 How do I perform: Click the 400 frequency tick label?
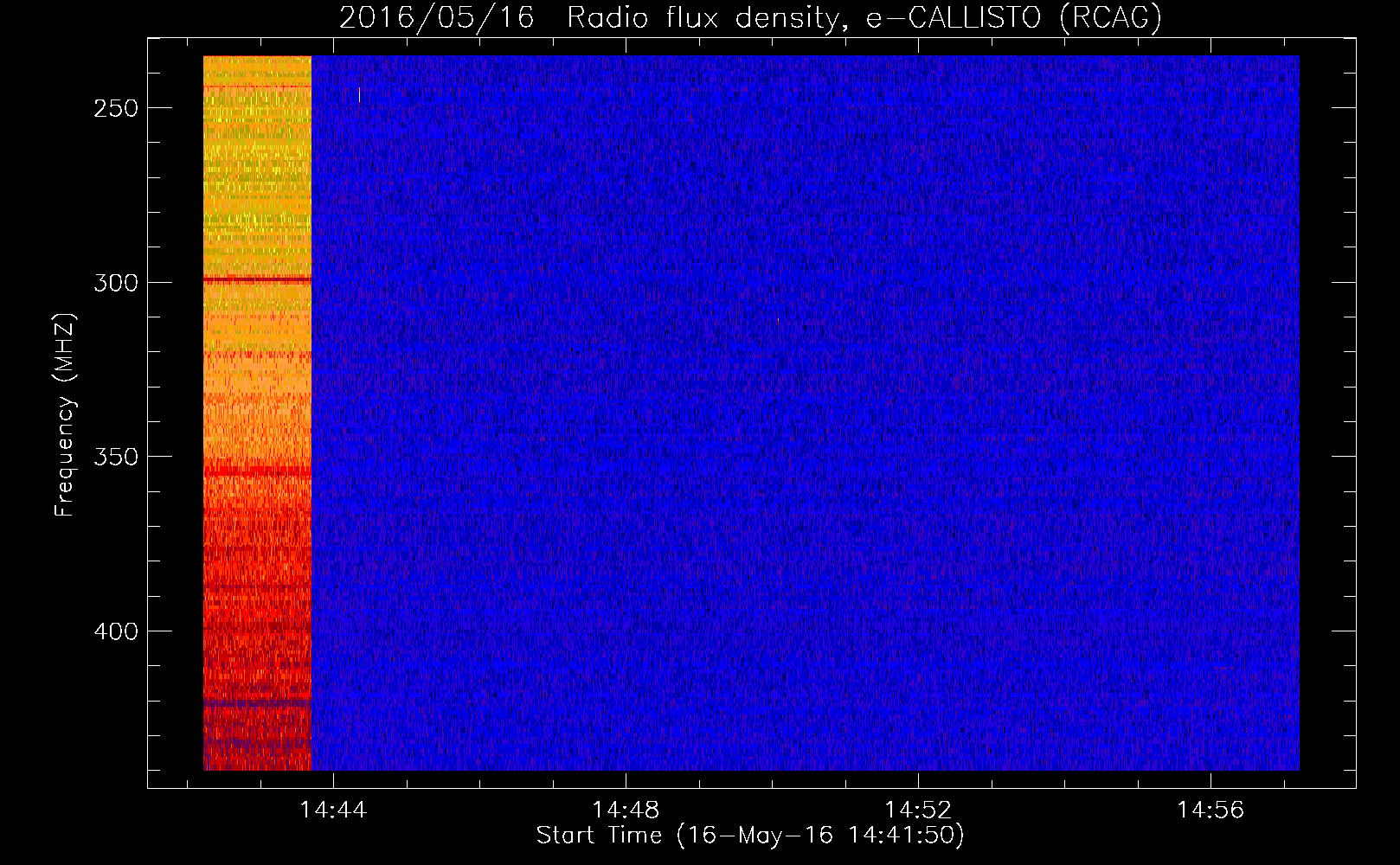tap(116, 631)
